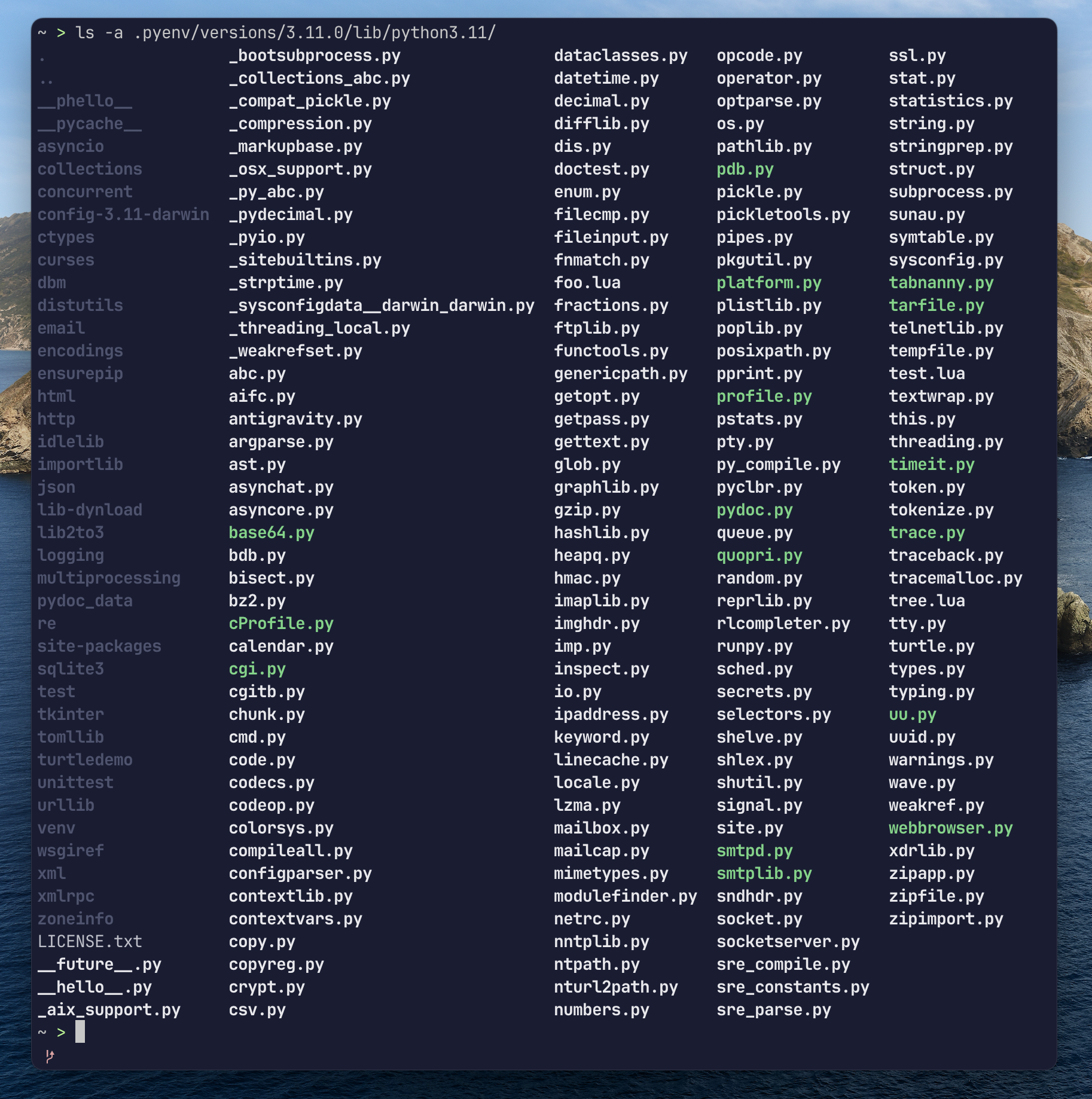Click the terminal cursor block

(81, 1031)
